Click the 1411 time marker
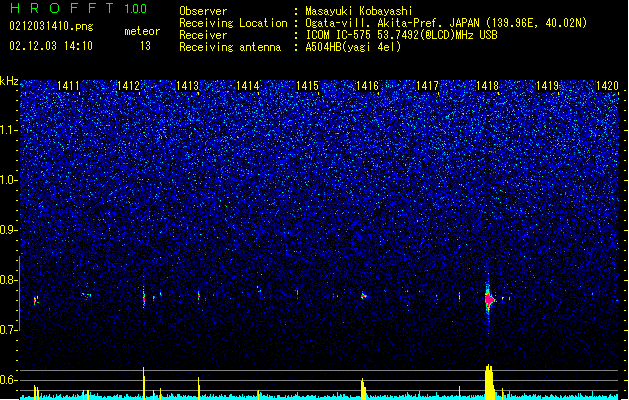This screenshot has width=629, height=400. (69, 86)
